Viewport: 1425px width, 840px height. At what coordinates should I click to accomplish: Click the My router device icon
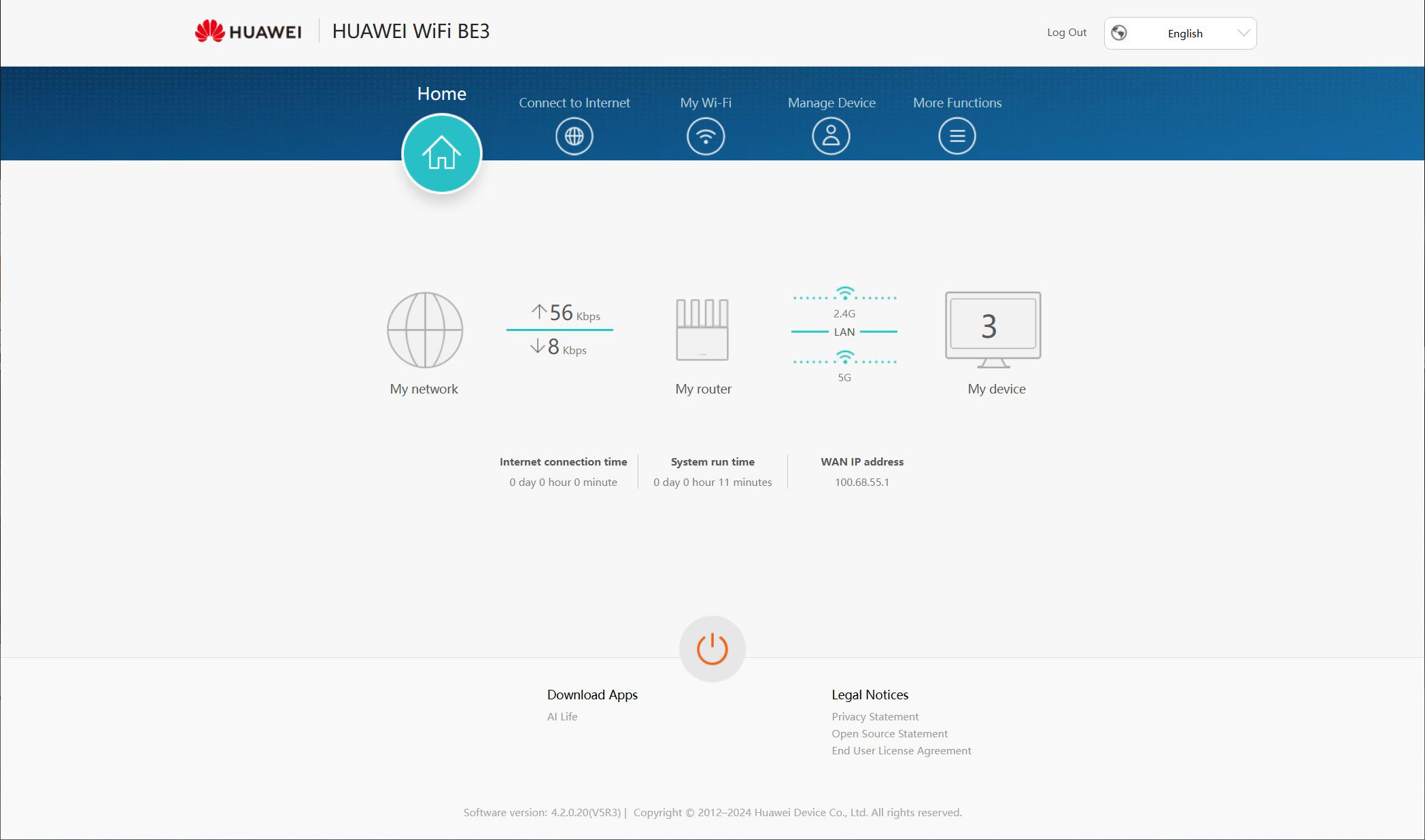[702, 330]
